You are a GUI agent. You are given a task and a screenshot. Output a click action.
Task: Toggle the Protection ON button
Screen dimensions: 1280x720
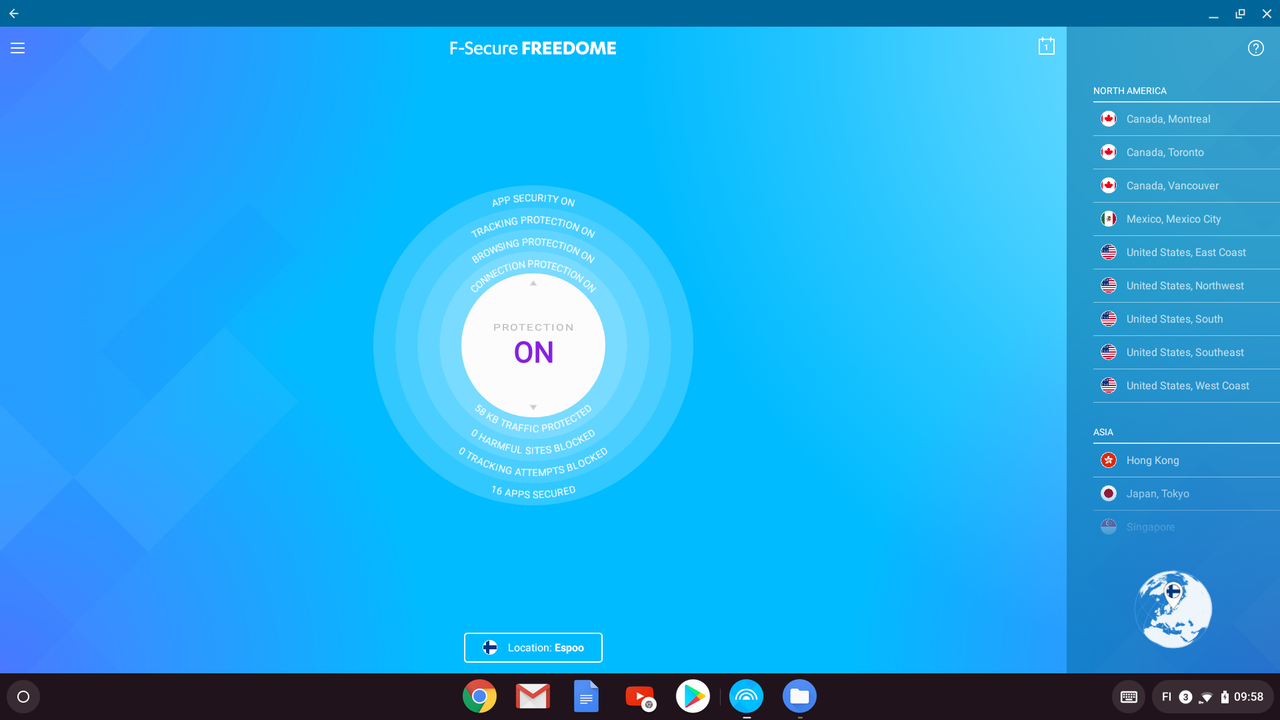tap(533, 345)
